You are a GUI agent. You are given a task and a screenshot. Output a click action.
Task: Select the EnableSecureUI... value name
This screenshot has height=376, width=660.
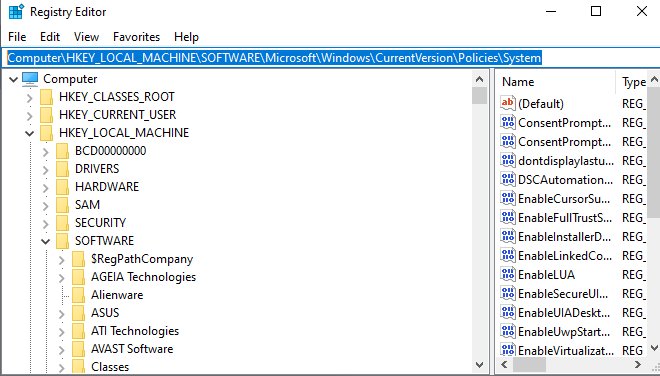pos(563,293)
